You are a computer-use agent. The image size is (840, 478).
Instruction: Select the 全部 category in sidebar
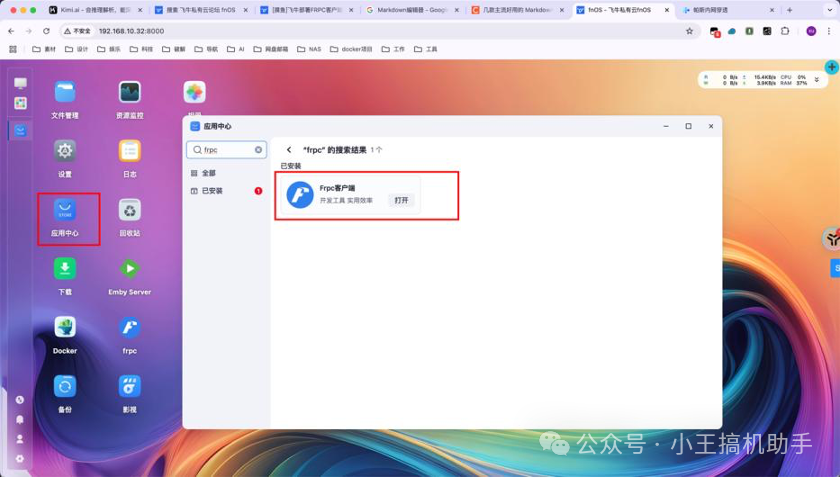point(208,173)
